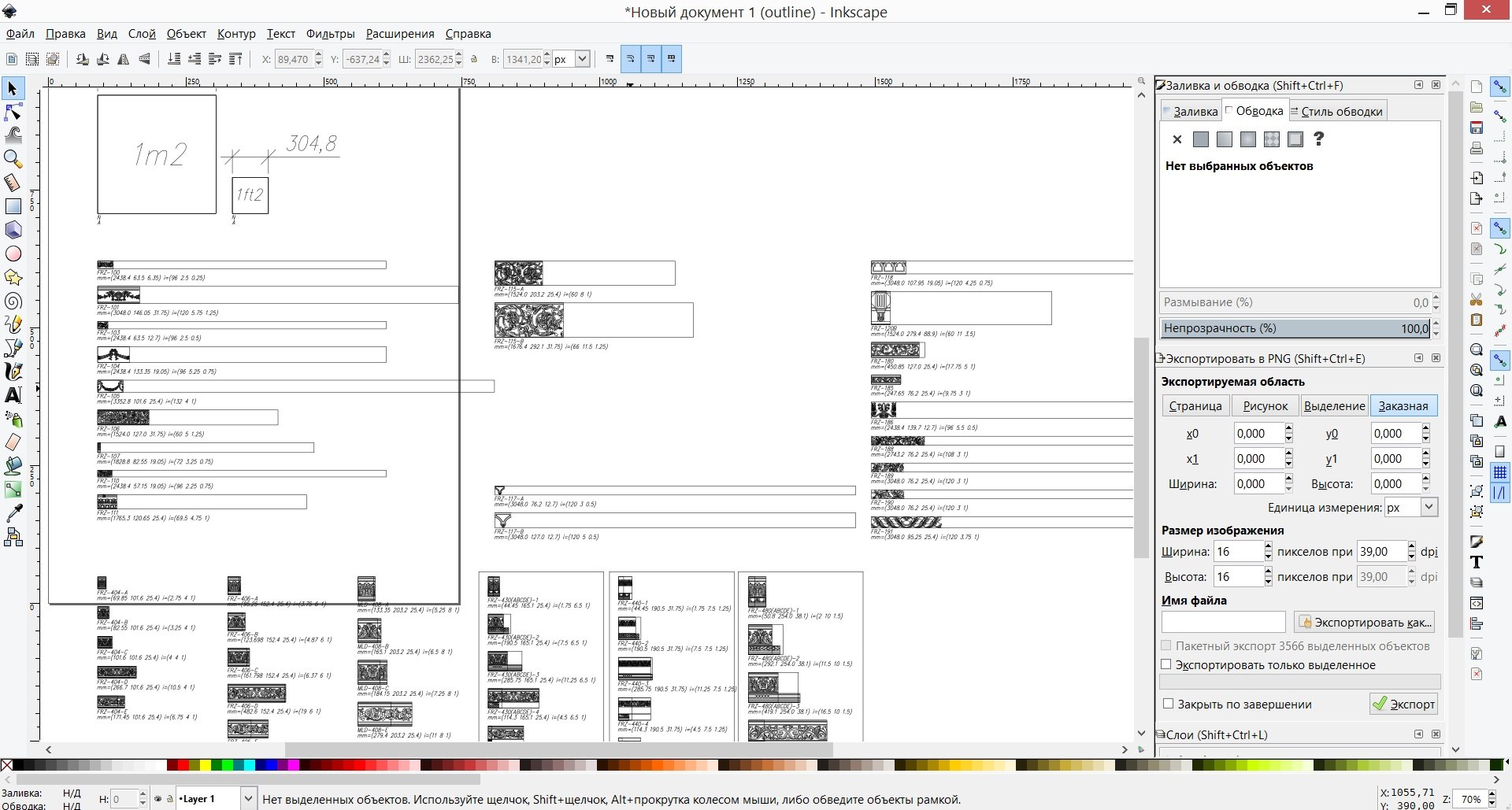Viewport: 1512px width, 810px height.
Task: Choose the Dropper color picker tool
Action: (13, 513)
